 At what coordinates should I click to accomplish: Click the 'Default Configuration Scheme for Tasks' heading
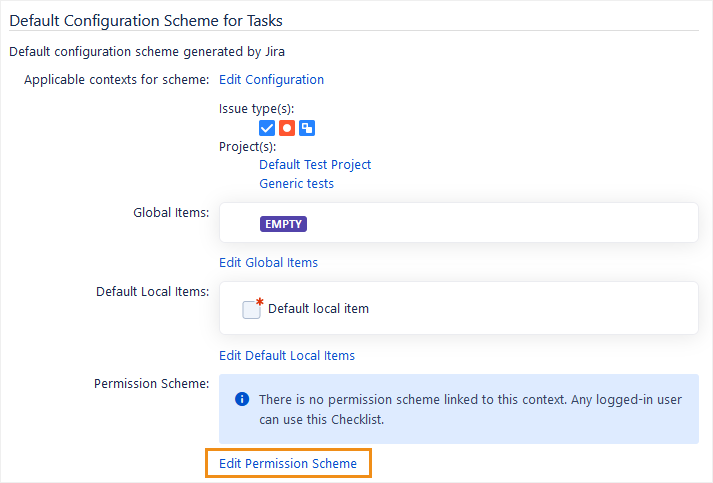147,19
